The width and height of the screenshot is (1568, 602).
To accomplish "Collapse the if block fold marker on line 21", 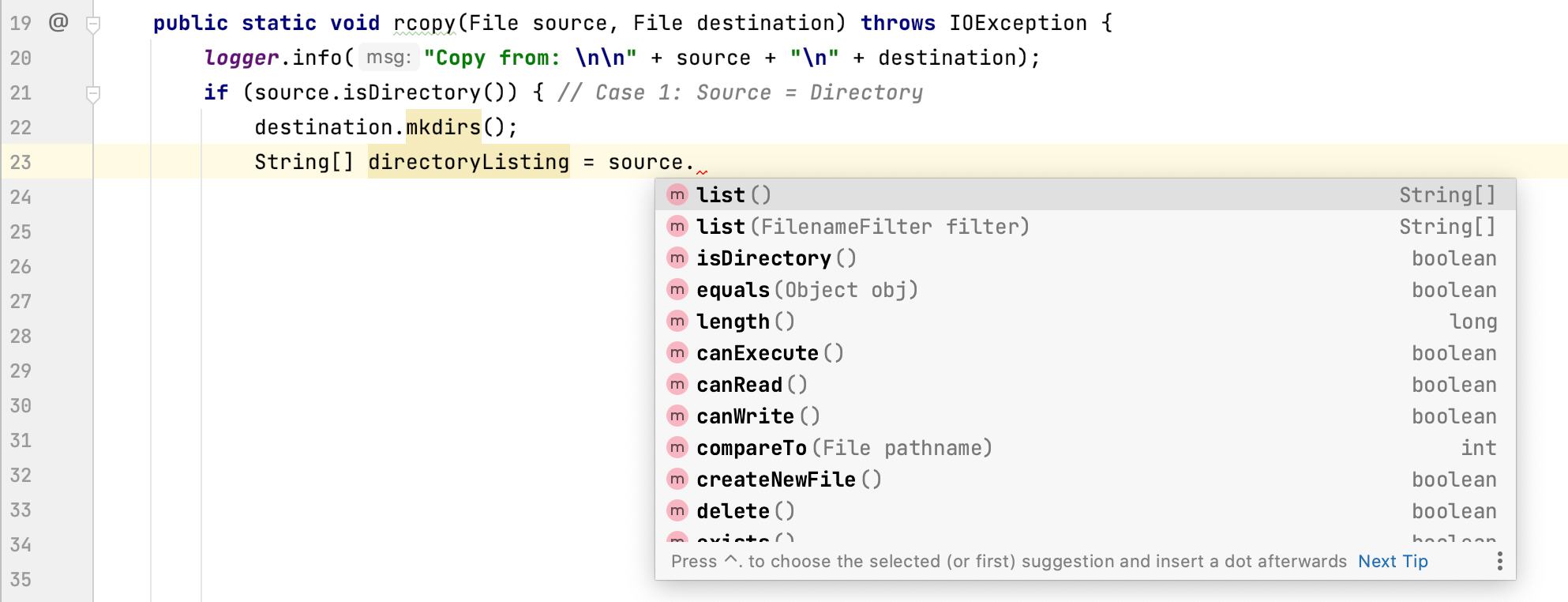I will pyautogui.click(x=93, y=93).
